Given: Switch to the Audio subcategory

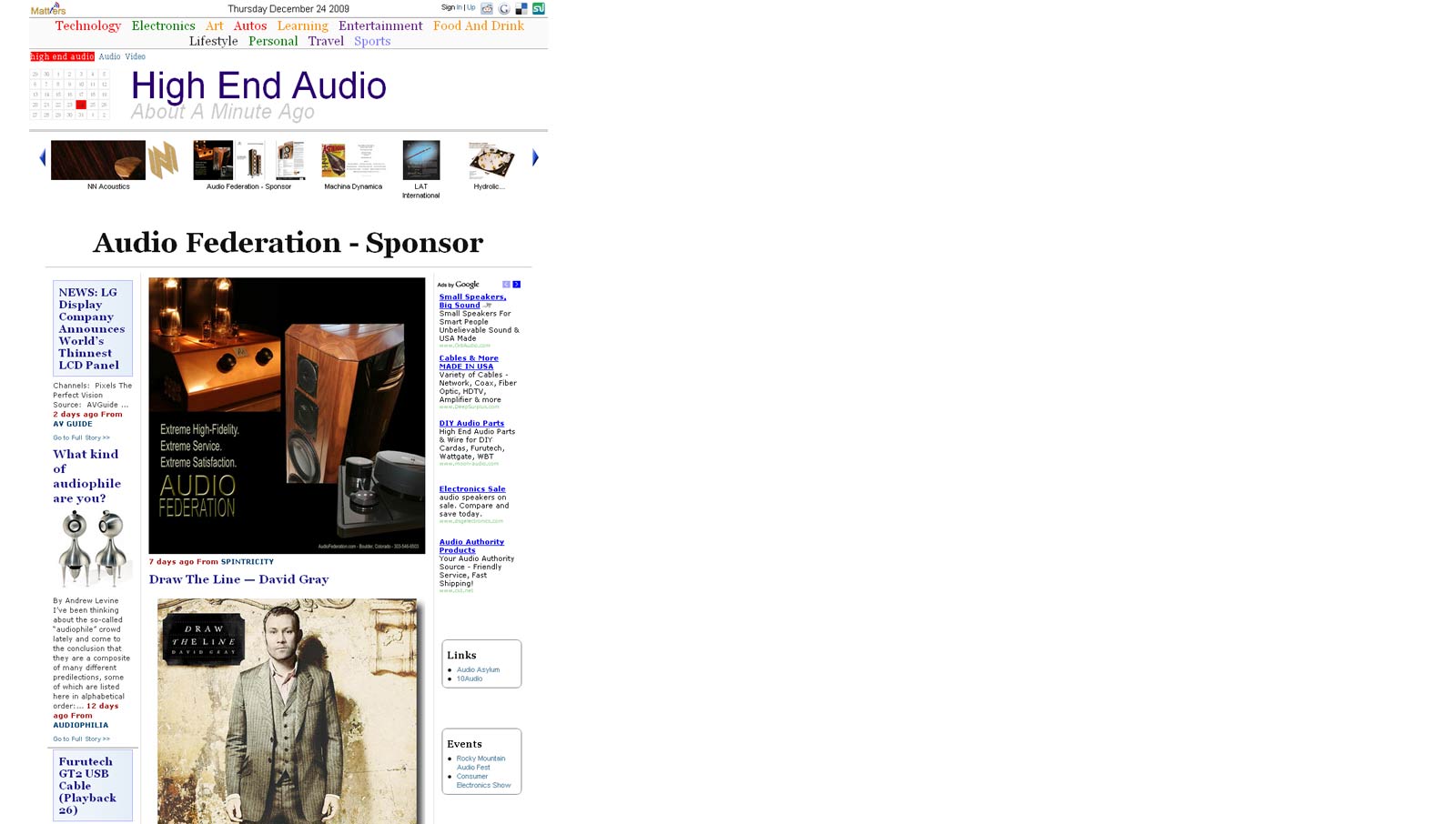Looking at the screenshot, I should pos(109,56).
